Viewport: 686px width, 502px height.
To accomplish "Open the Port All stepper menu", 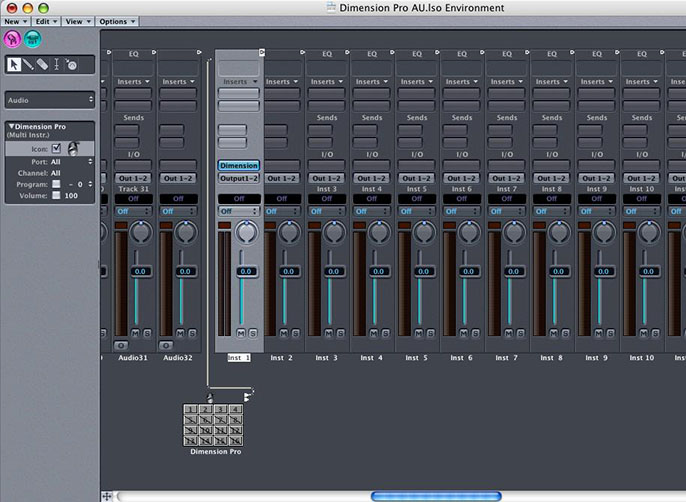I will tap(90, 161).
